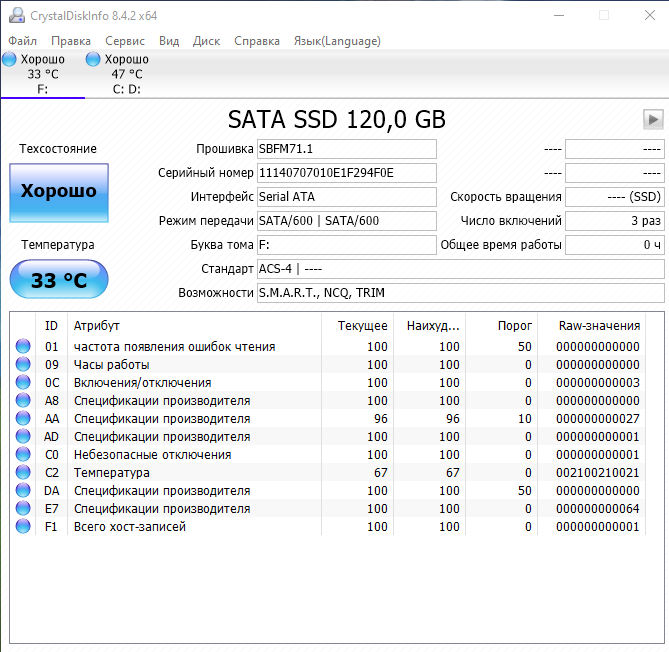Click the Скорость вращения value field
Image resolution: width=669 pixels, height=652 pixels.
point(615,197)
